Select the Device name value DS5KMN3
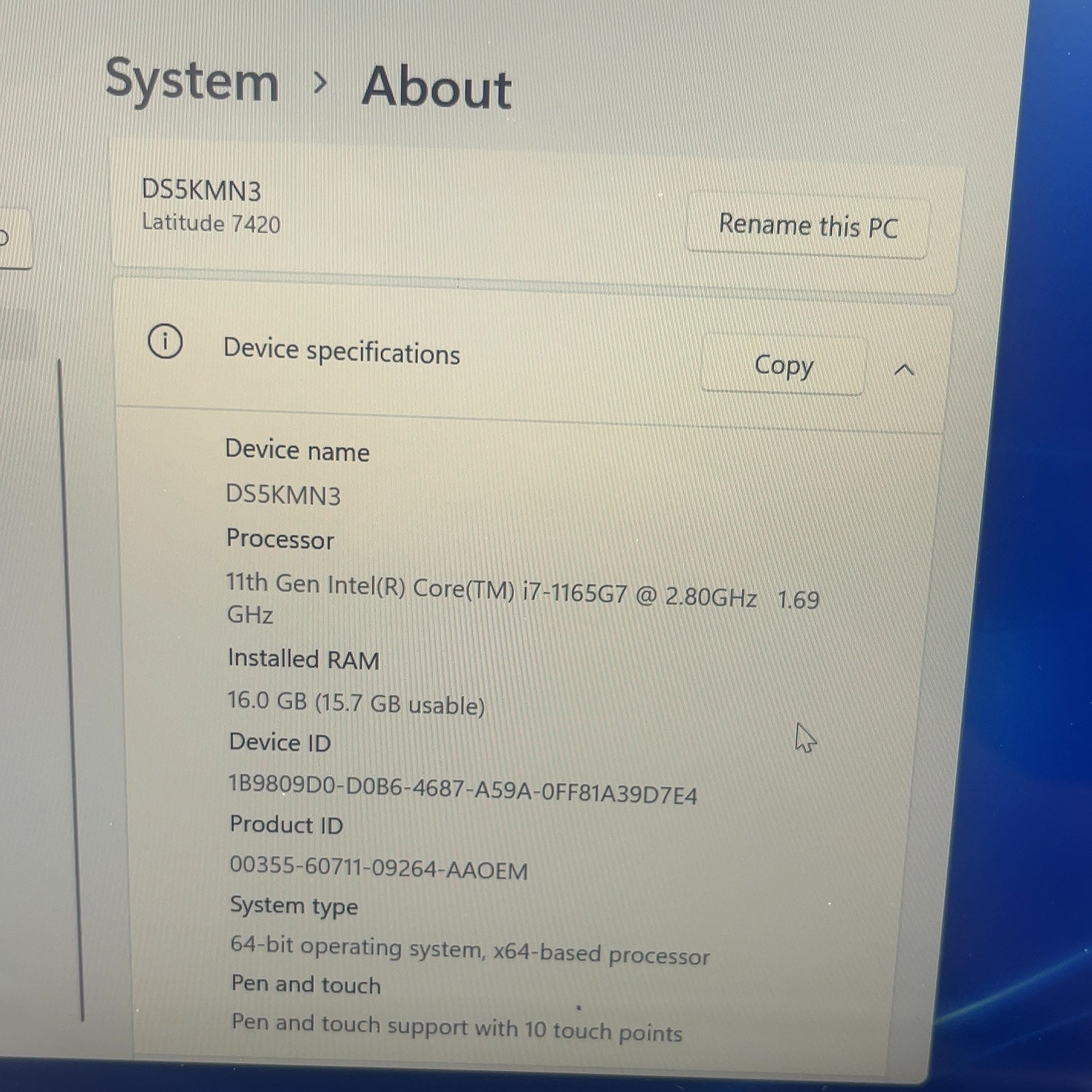This screenshot has height=1092, width=1092. click(283, 494)
